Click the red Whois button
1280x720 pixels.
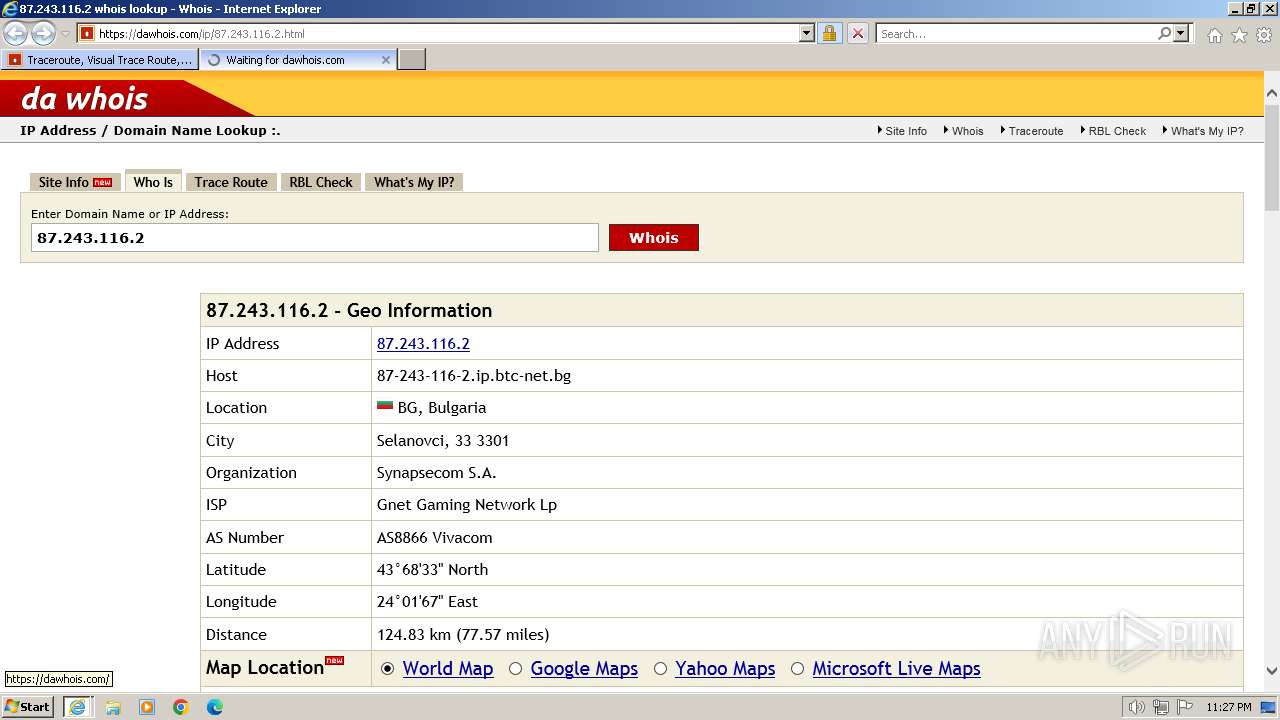654,238
